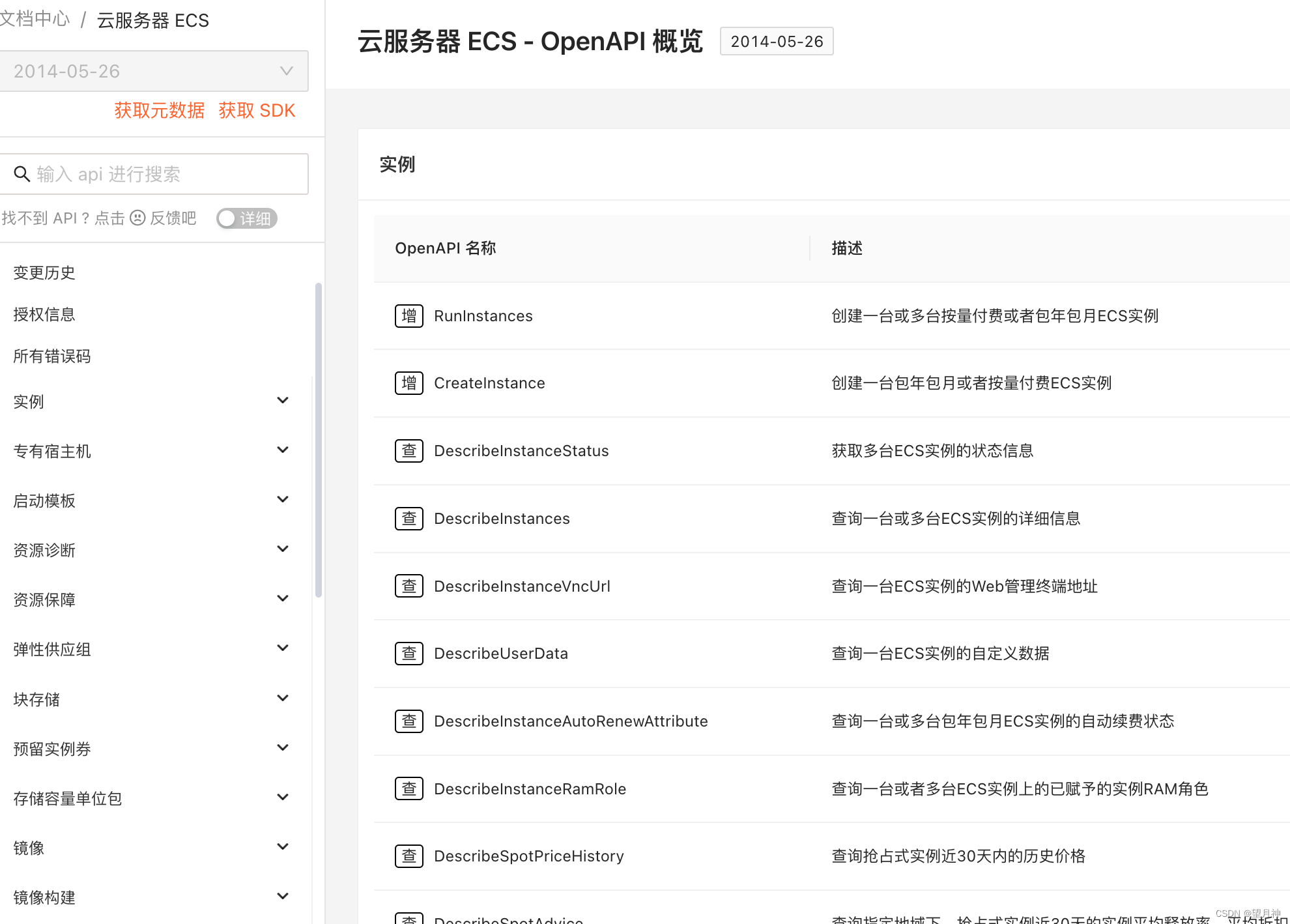Open 变更历史 in the sidebar
This screenshot has height=924, width=1290.
pos(44,272)
